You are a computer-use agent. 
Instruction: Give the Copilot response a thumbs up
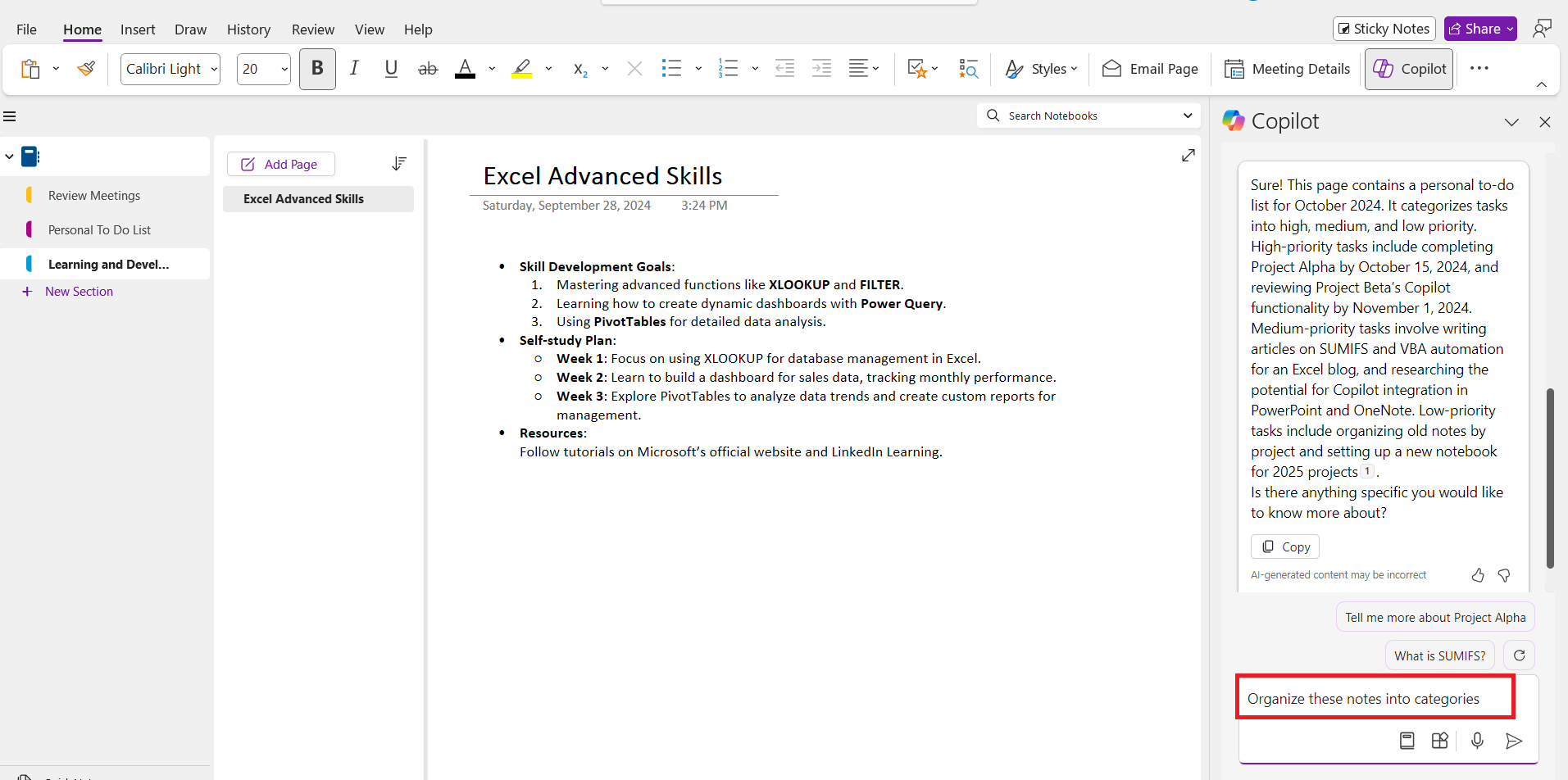(x=1478, y=575)
